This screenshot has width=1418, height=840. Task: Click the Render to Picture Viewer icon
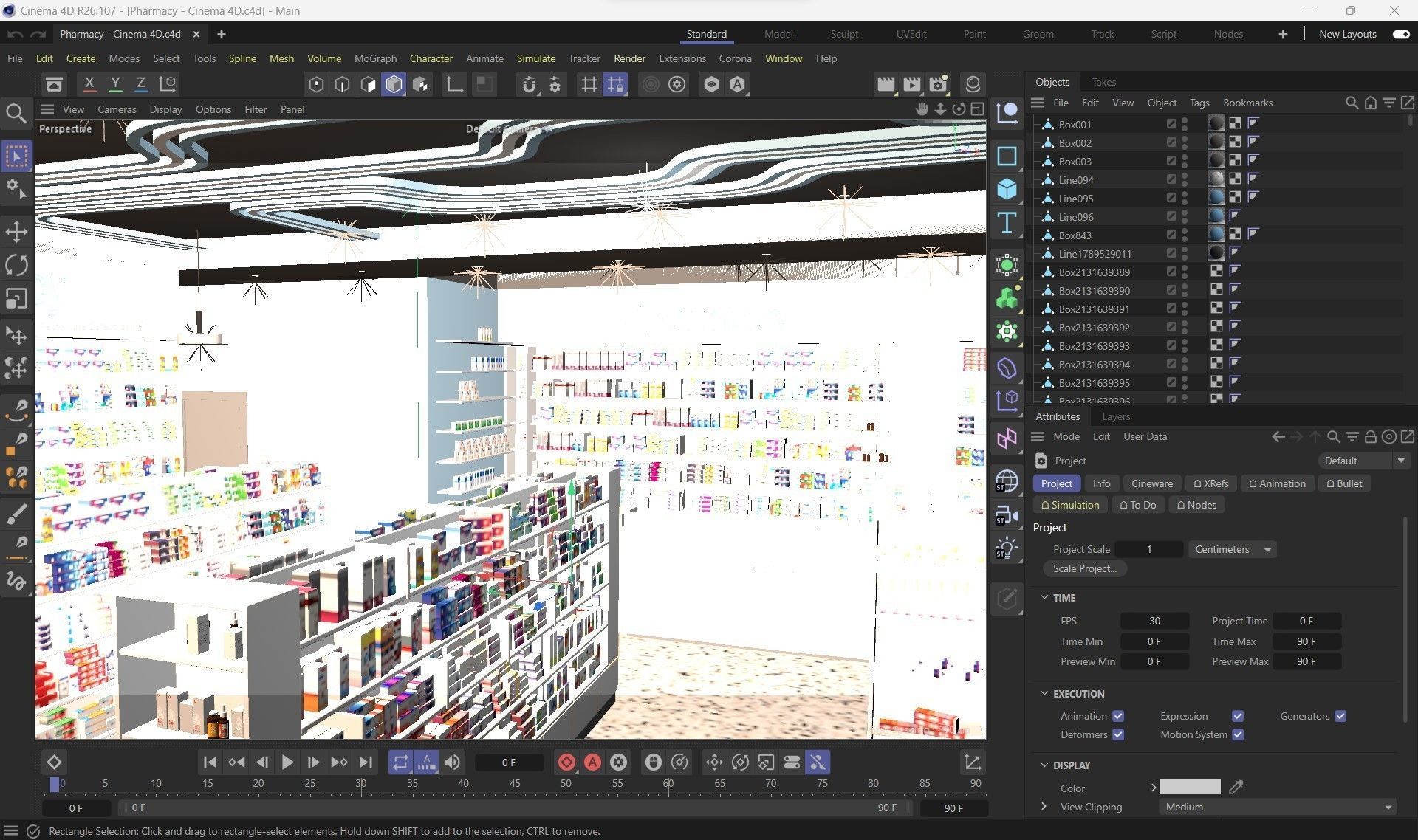(x=911, y=84)
